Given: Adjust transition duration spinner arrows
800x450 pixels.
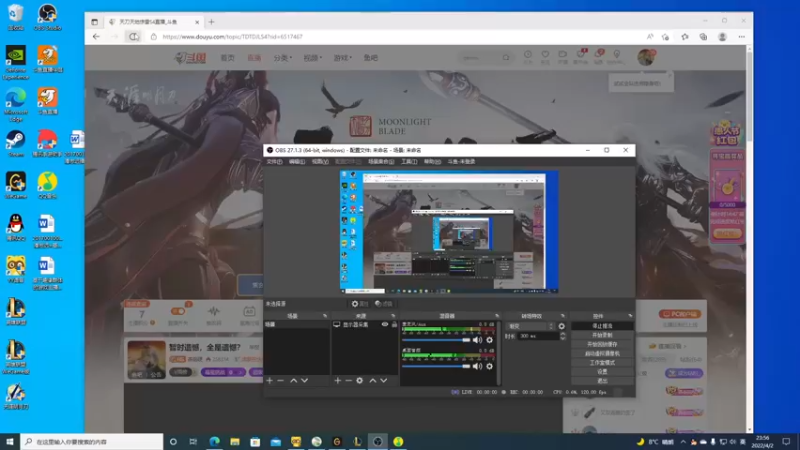Looking at the screenshot, I should click(562, 336).
